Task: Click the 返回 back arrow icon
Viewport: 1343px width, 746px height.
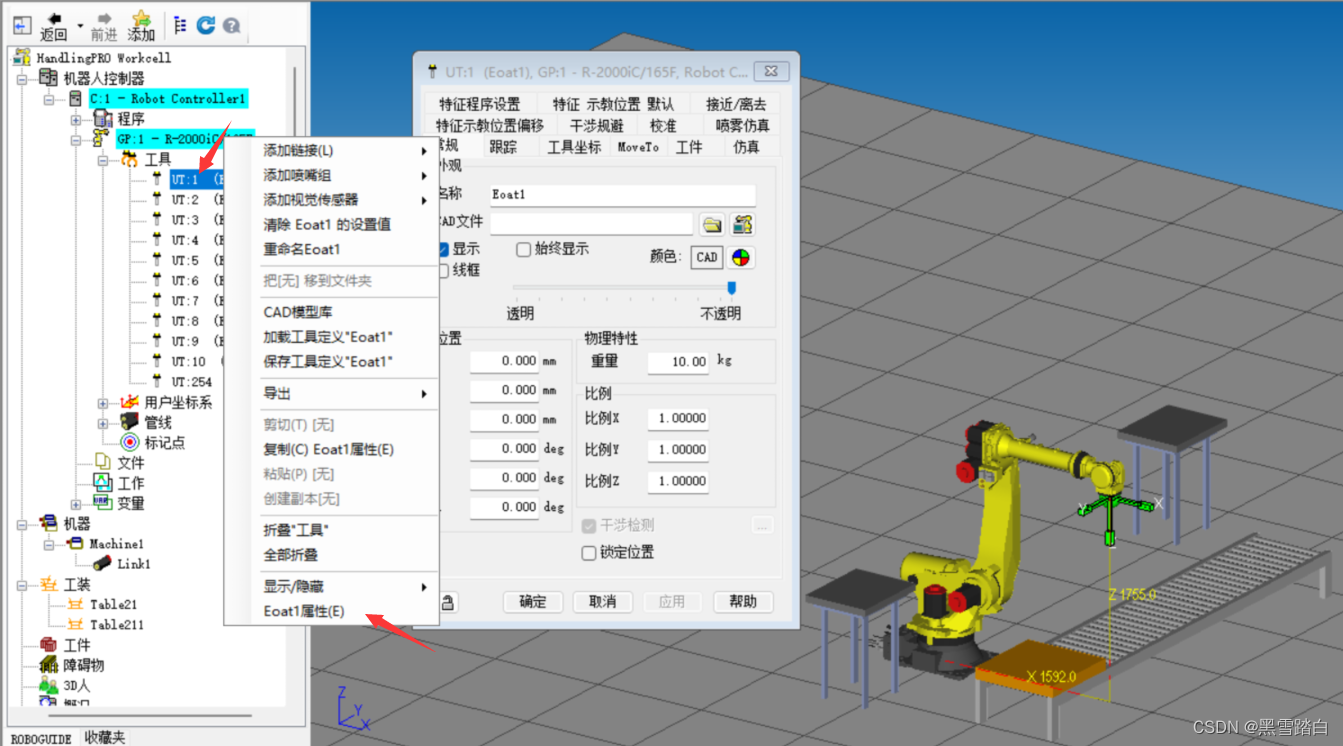Action: click(52, 20)
